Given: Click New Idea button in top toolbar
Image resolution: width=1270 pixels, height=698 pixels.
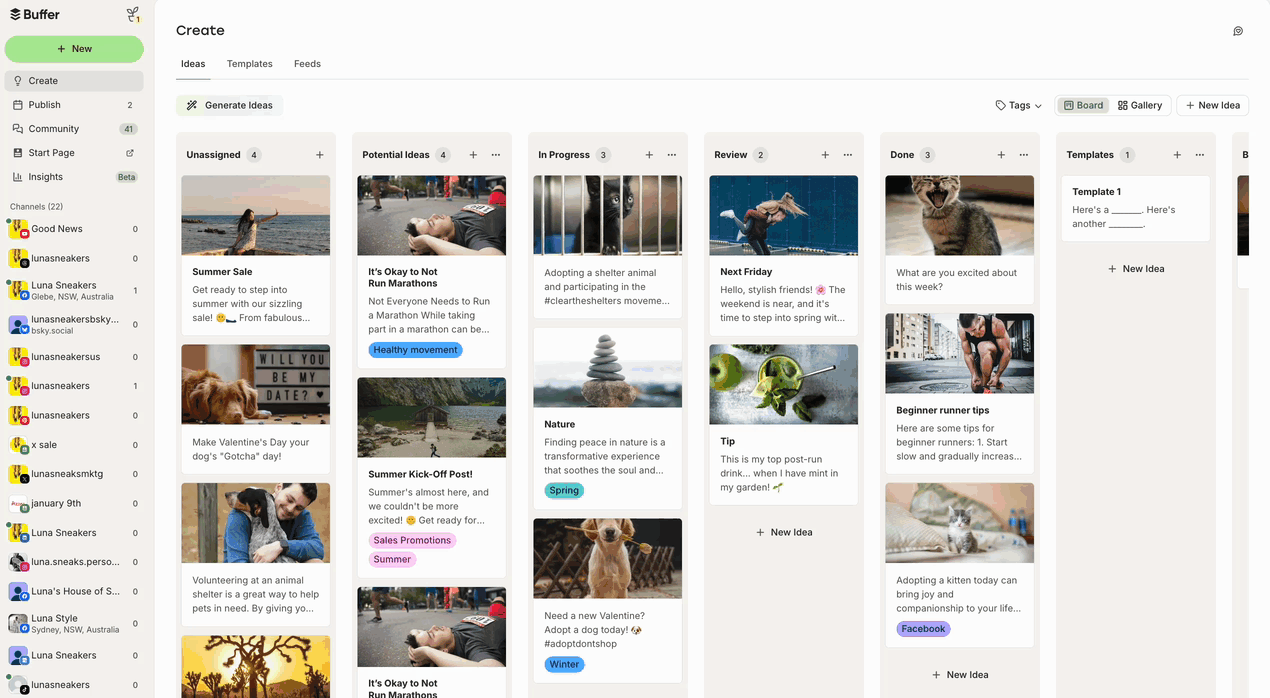Looking at the screenshot, I should coord(1212,105).
